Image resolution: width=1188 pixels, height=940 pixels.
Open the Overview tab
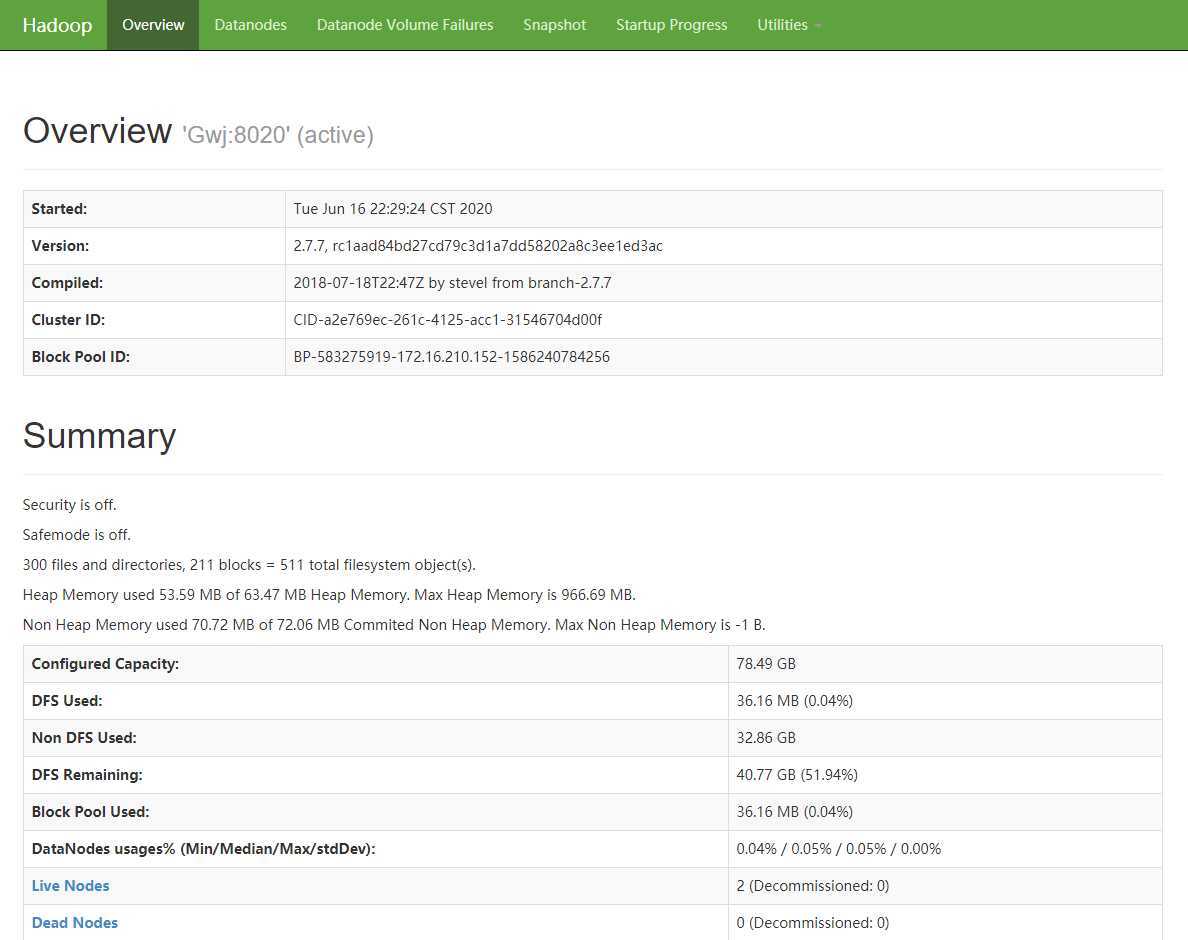(x=153, y=25)
